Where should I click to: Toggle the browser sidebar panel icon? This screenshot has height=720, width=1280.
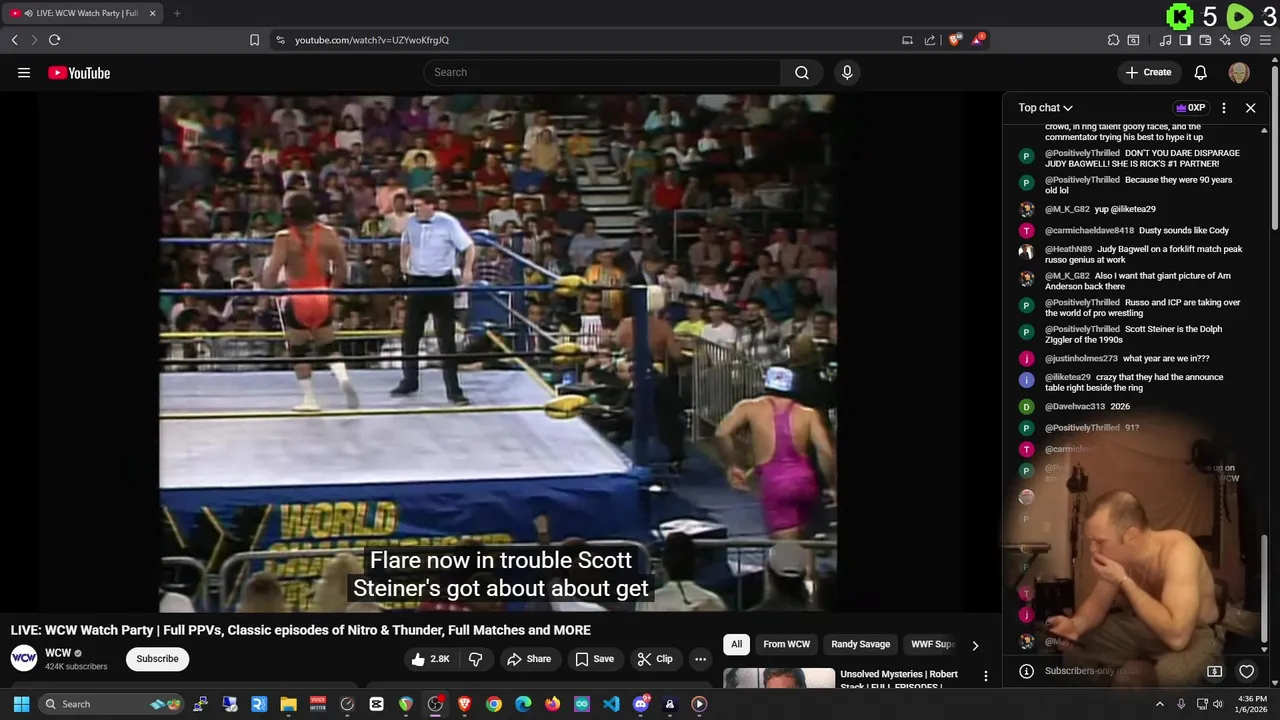(1185, 40)
